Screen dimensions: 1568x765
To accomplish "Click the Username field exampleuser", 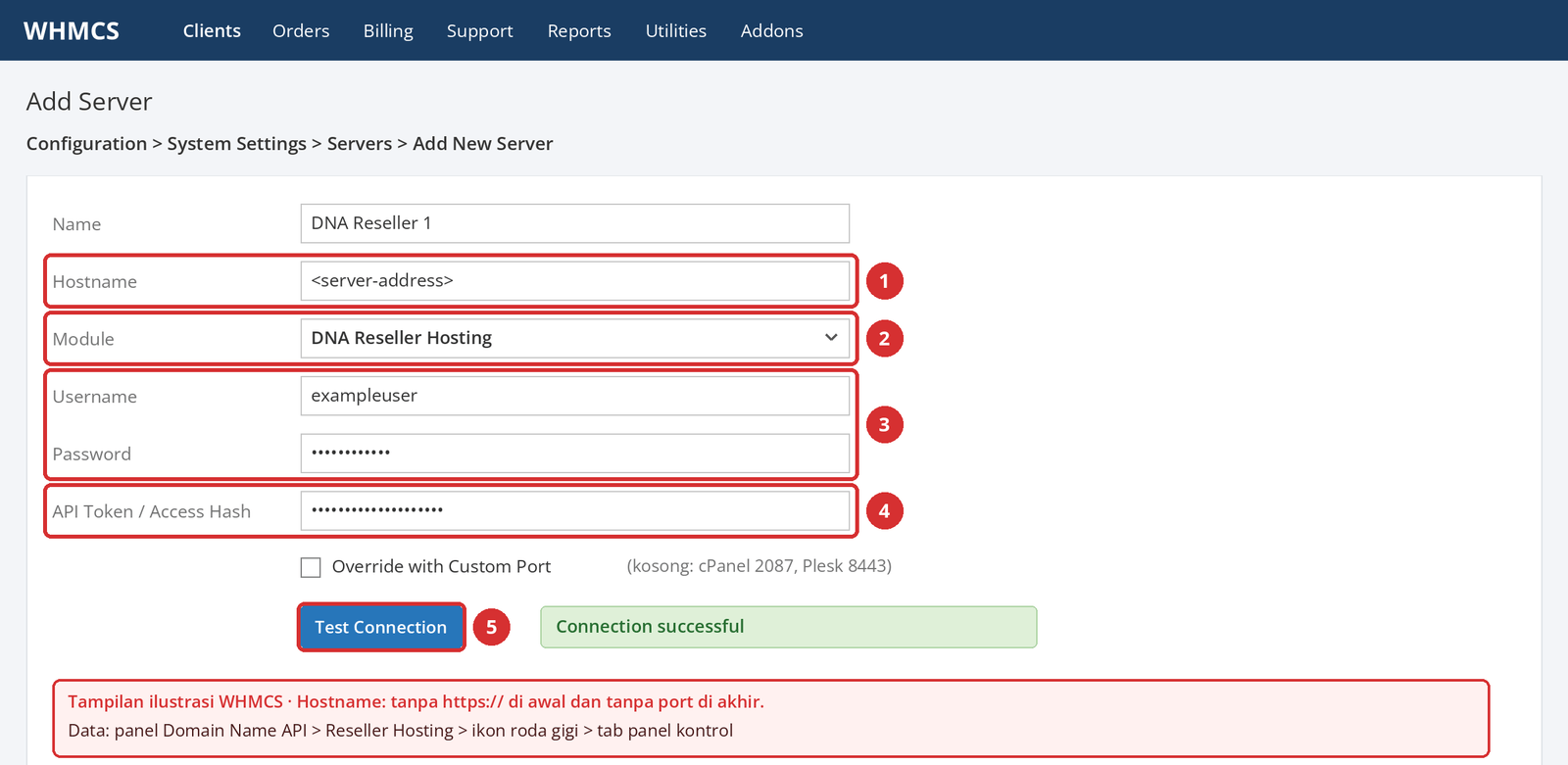I will (x=575, y=396).
